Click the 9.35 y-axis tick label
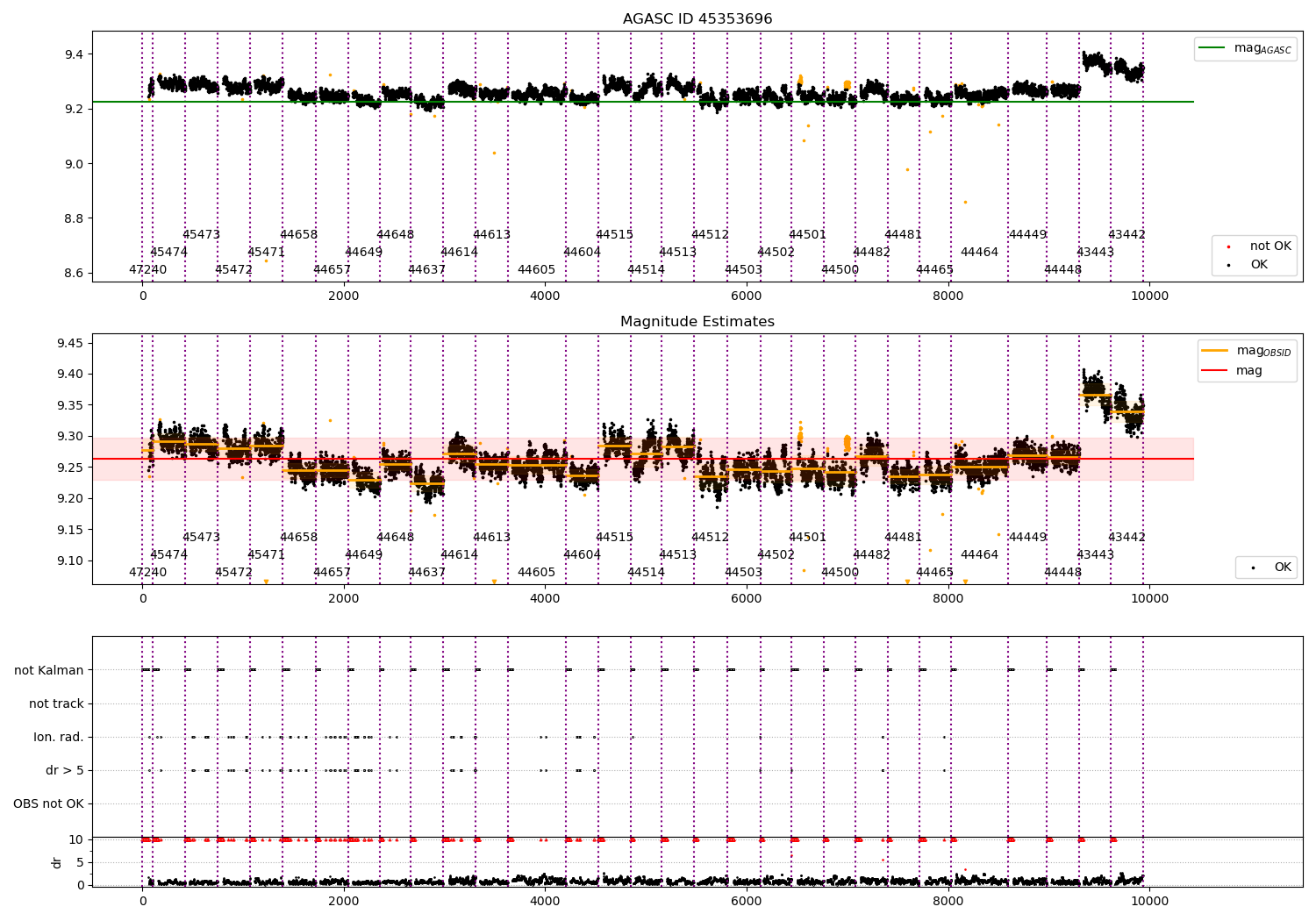The height and width of the screenshot is (921, 1316). click(x=70, y=405)
